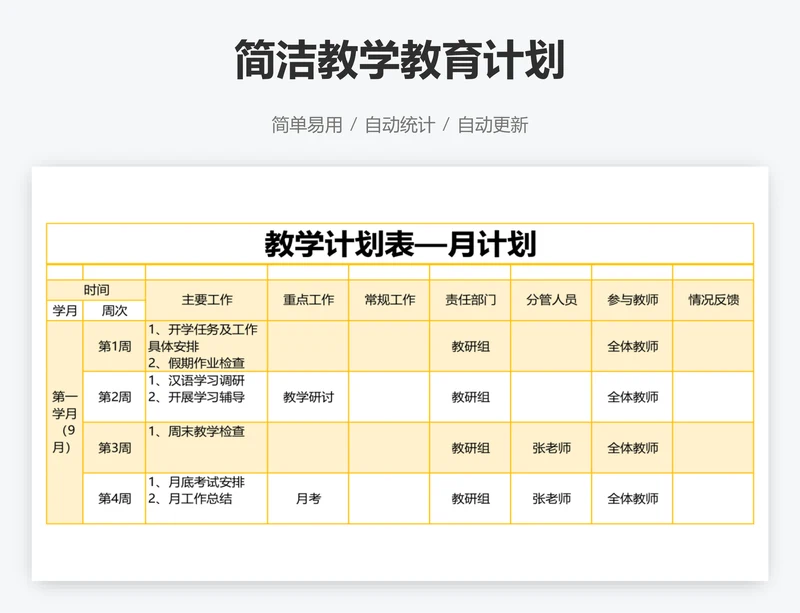This screenshot has width=800, height=613.
Task: Select the 参与教师 column header
Action: tap(633, 300)
